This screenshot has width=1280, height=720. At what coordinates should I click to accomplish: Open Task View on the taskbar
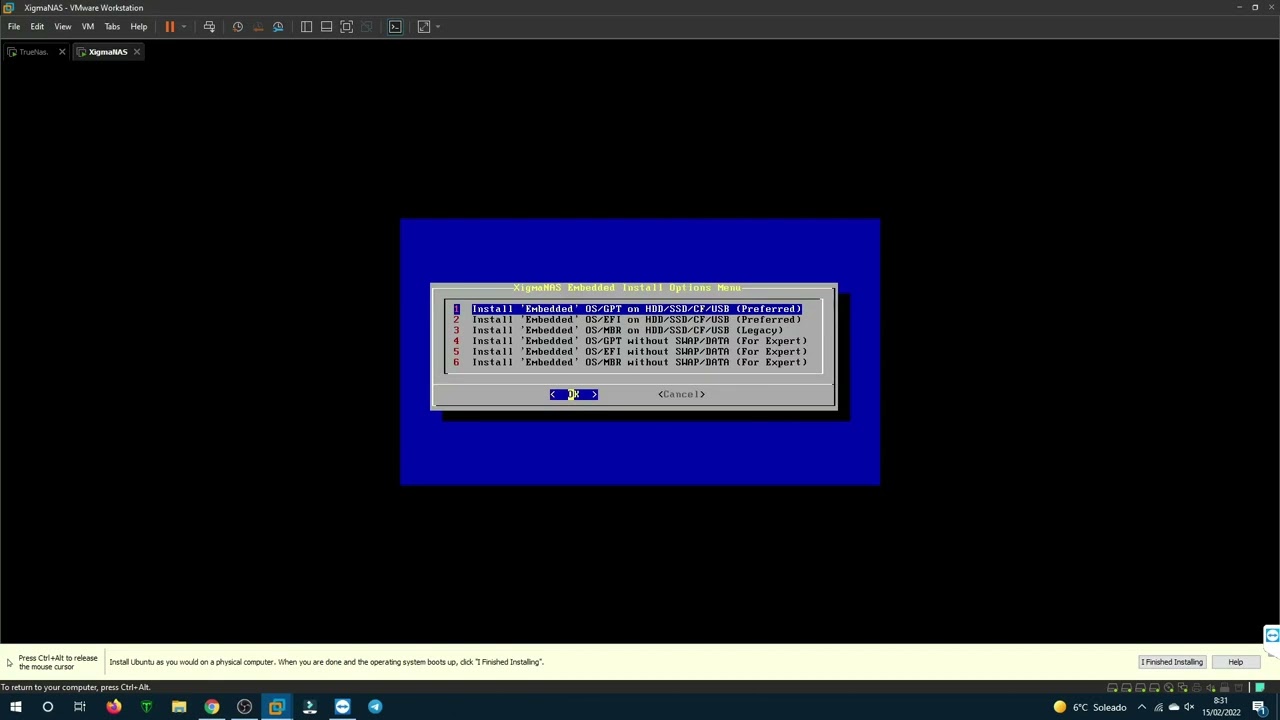pyautogui.click(x=80, y=707)
